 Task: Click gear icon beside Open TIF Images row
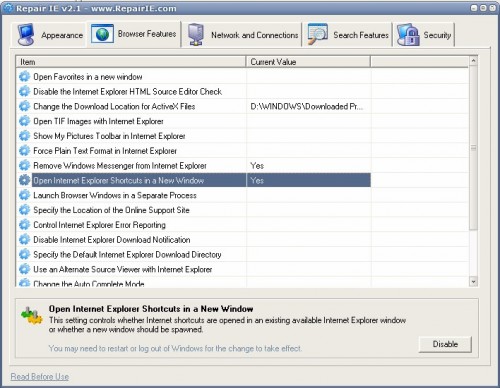[24, 121]
